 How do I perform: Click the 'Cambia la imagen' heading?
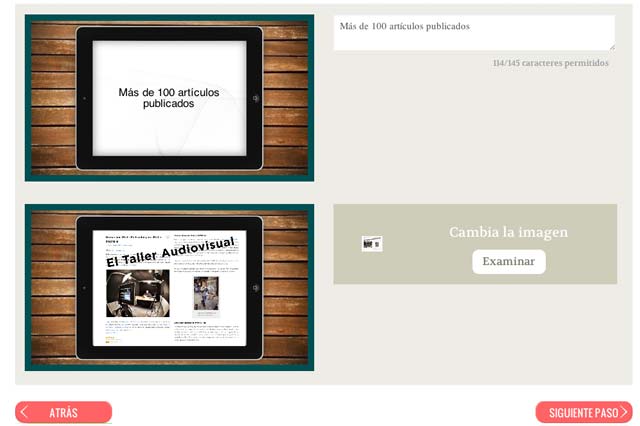508,232
